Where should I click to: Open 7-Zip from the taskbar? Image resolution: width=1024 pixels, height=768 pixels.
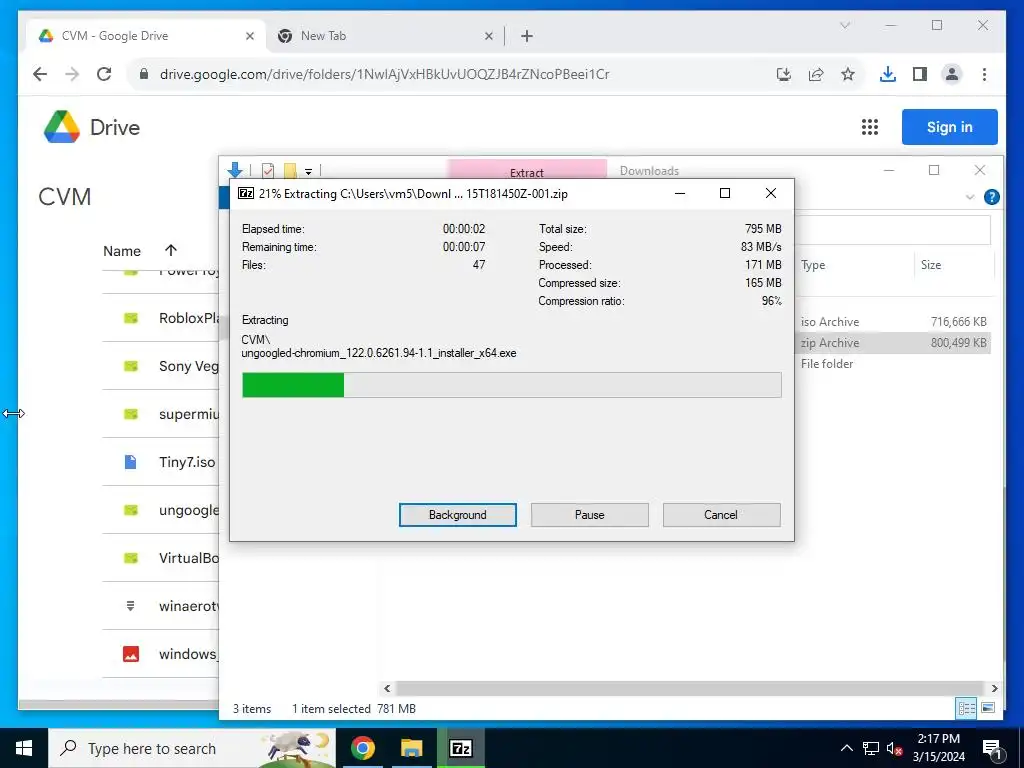click(x=461, y=748)
